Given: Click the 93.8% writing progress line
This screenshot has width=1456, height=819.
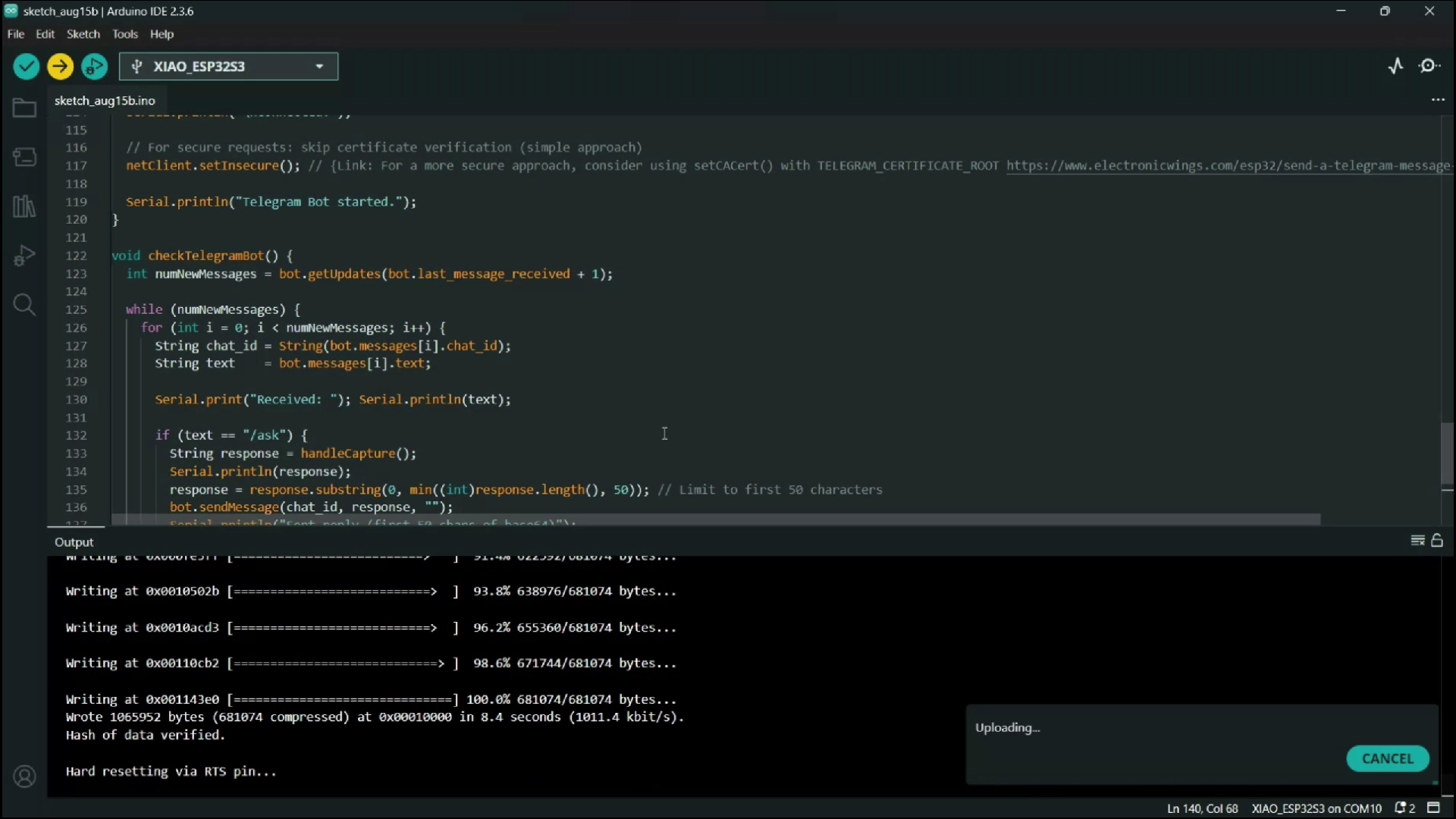Looking at the screenshot, I should point(372,591).
